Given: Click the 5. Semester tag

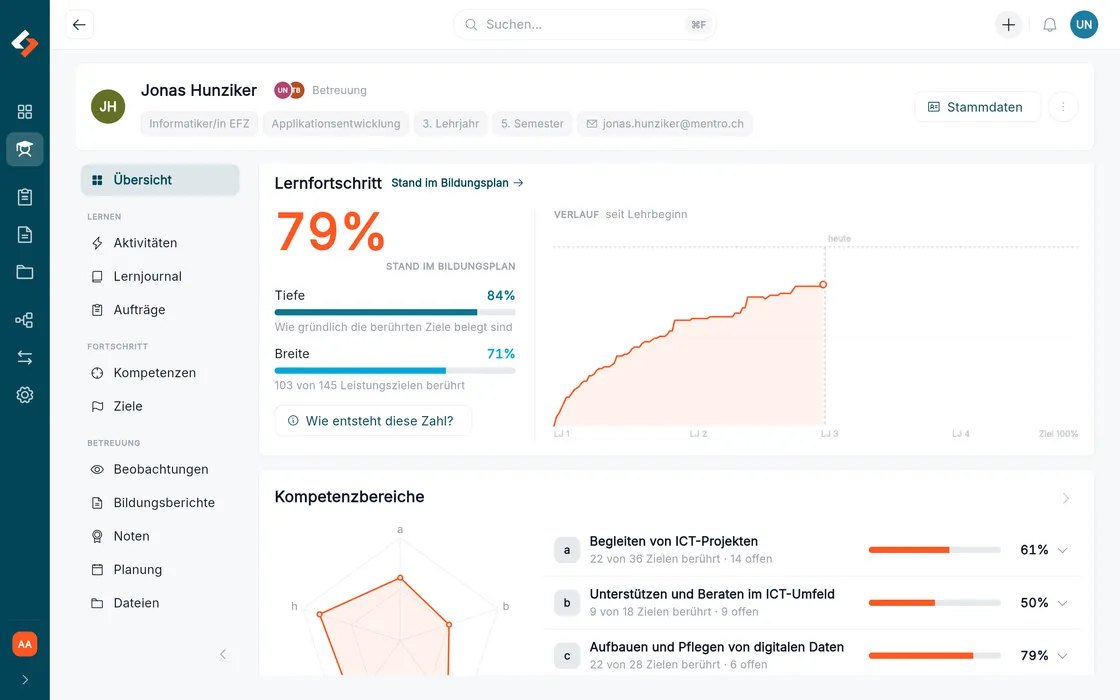Looking at the screenshot, I should (532, 124).
